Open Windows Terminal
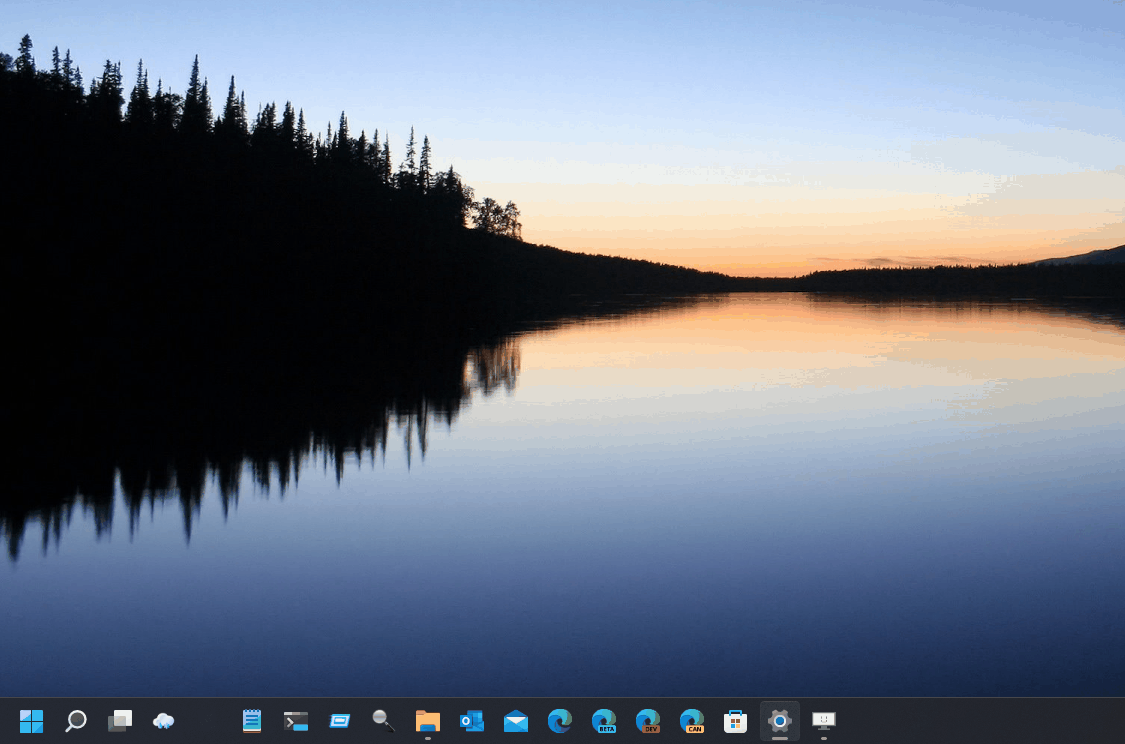1125x744 pixels. click(295, 720)
